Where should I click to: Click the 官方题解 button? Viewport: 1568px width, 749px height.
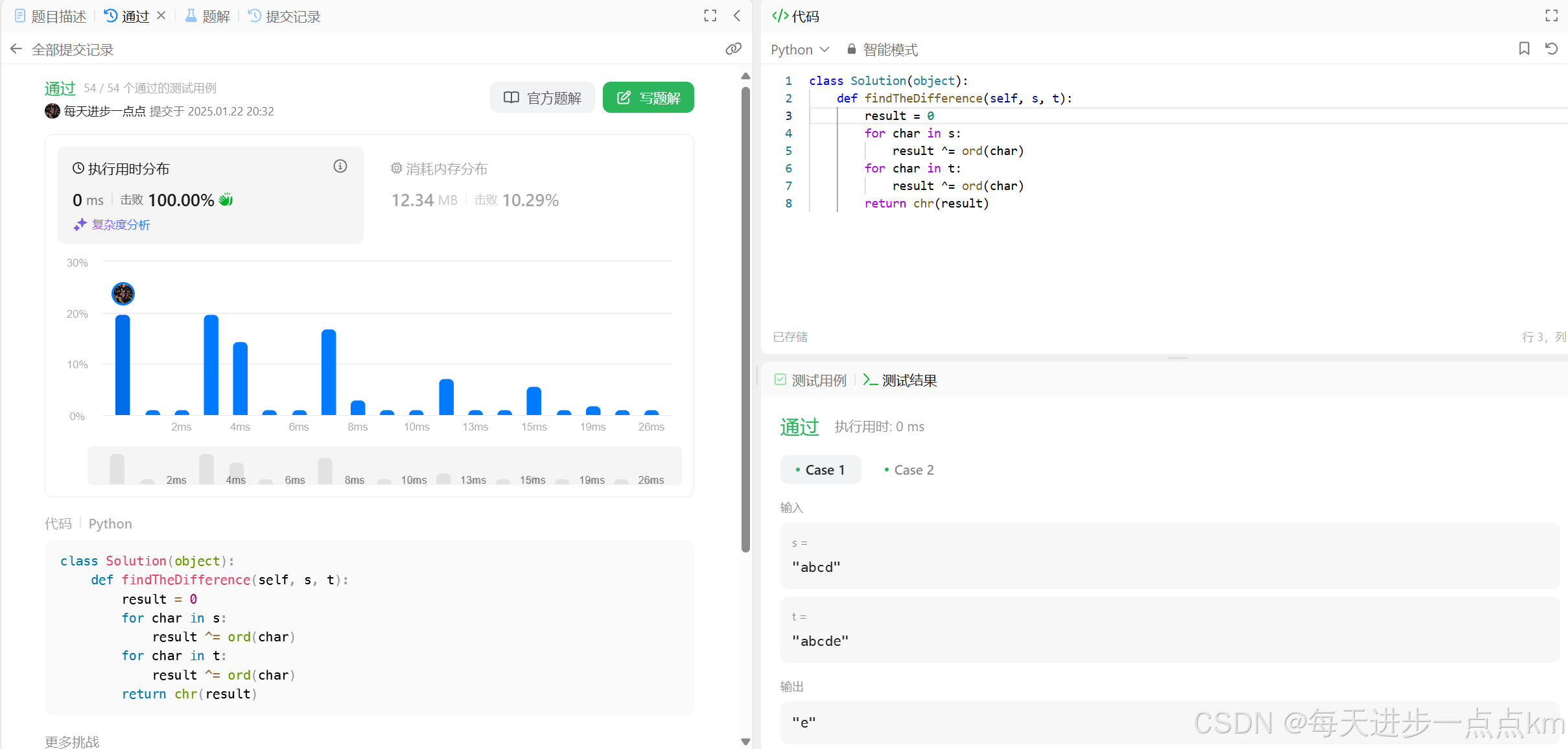point(542,98)
